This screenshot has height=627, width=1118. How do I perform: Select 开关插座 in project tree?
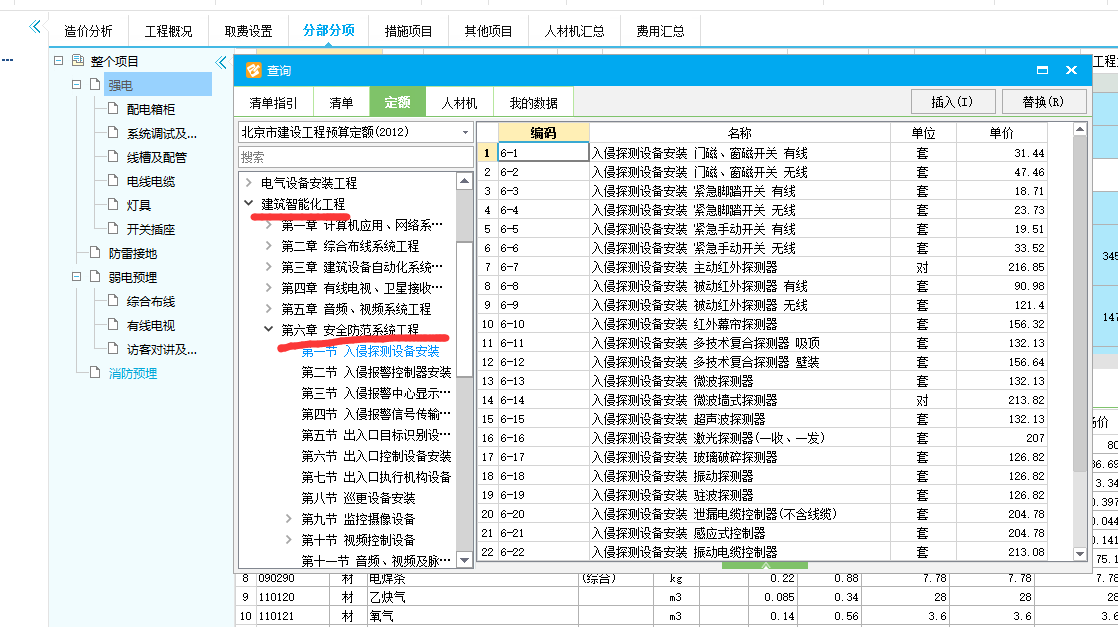point(150,229)
